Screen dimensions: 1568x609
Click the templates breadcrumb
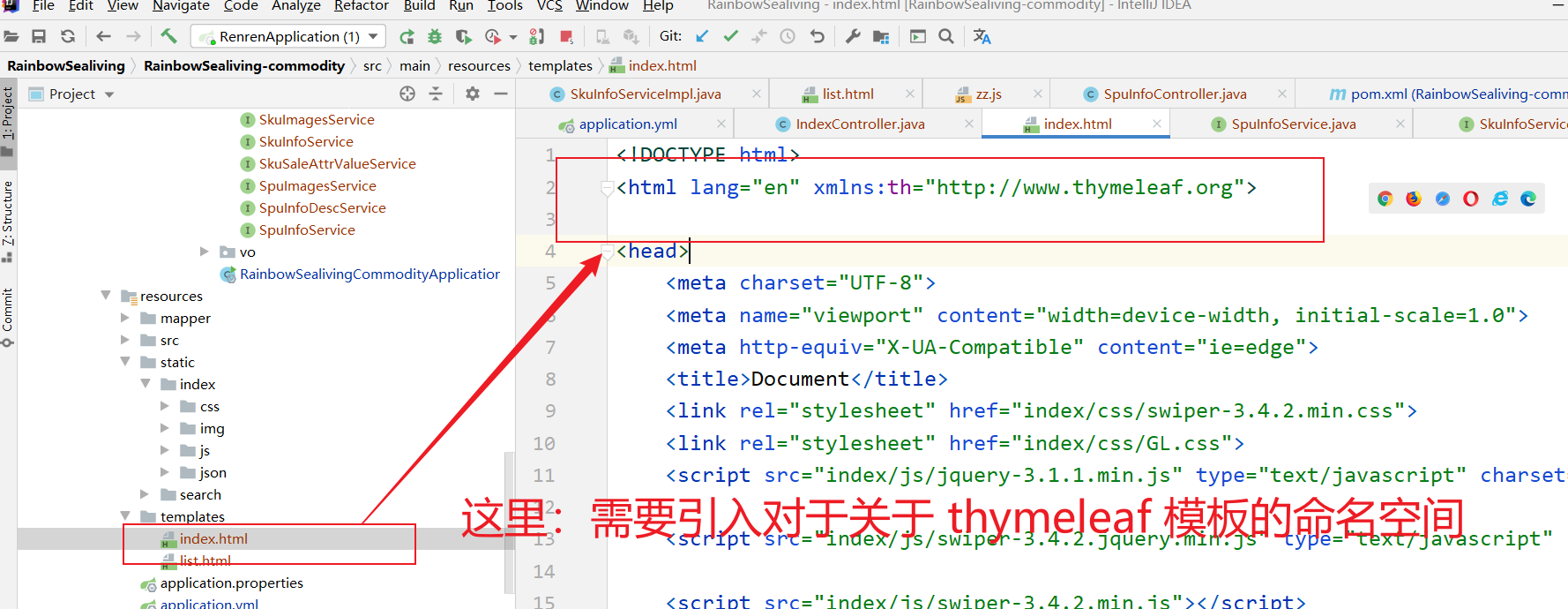click(560, 65)
